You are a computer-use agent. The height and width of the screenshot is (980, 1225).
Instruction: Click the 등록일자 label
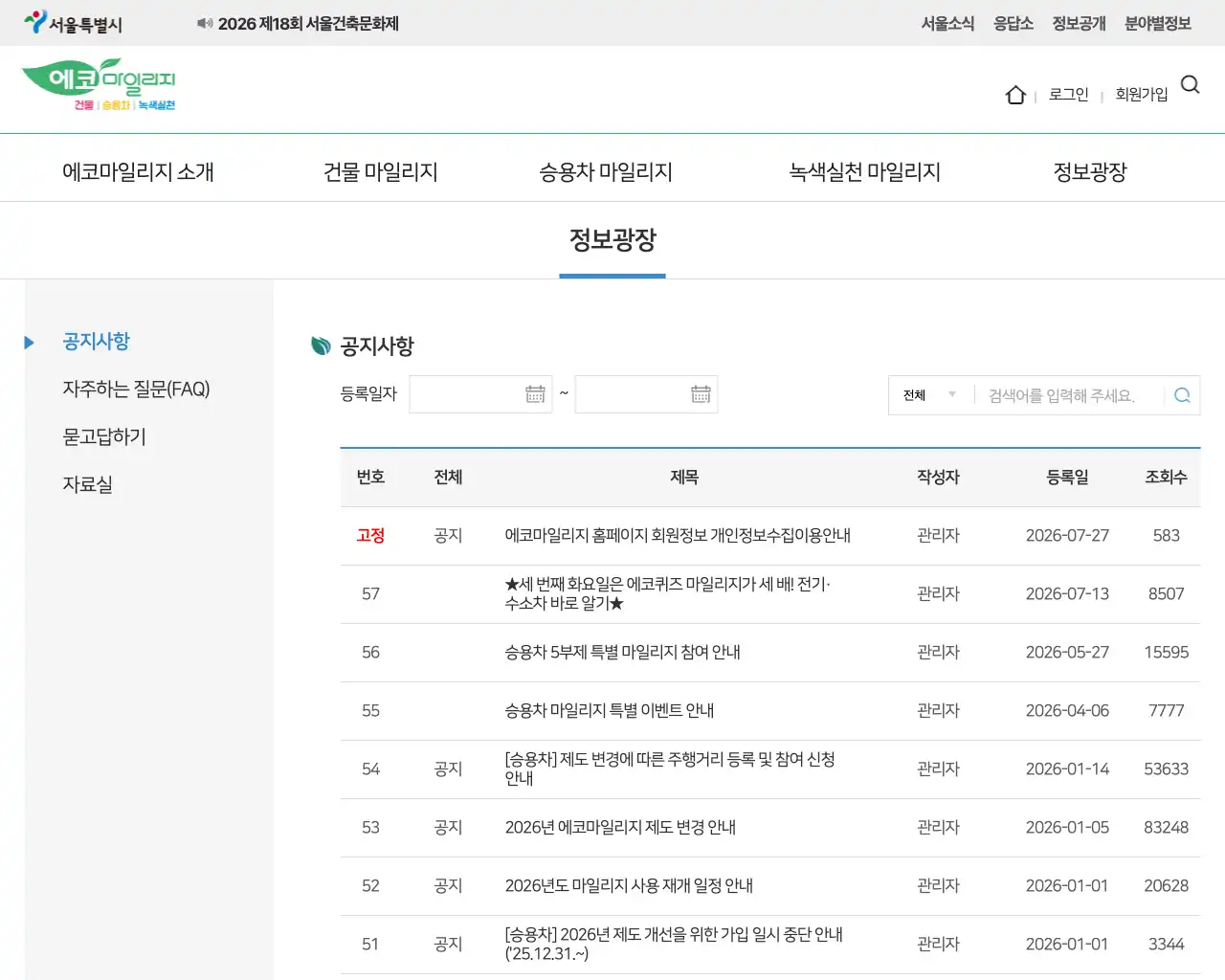368,394
